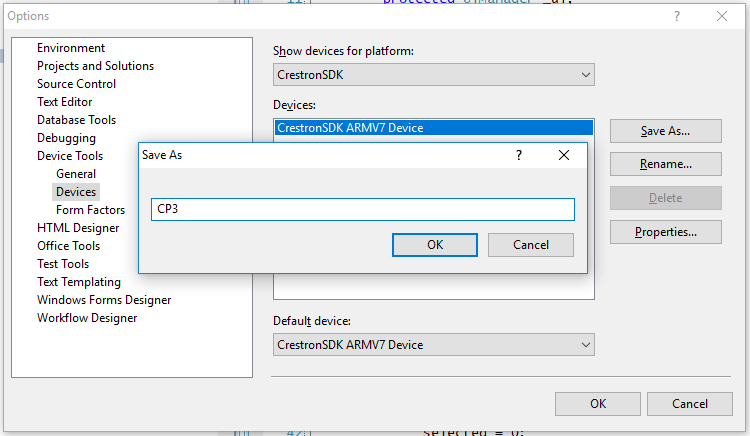Click Cancel in the Options dialog
Screen dimensions: 750x436
[x=689, y=404]
